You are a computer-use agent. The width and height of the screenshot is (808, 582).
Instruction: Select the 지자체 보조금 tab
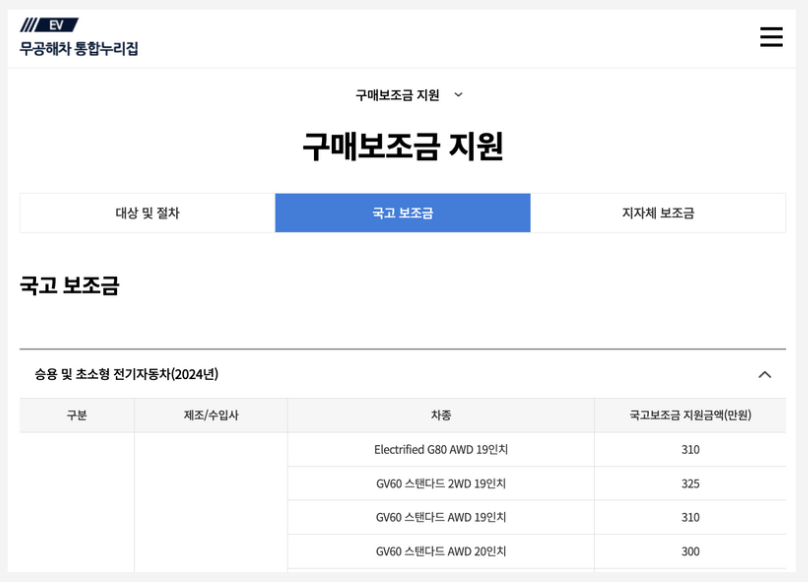[657, 212]
